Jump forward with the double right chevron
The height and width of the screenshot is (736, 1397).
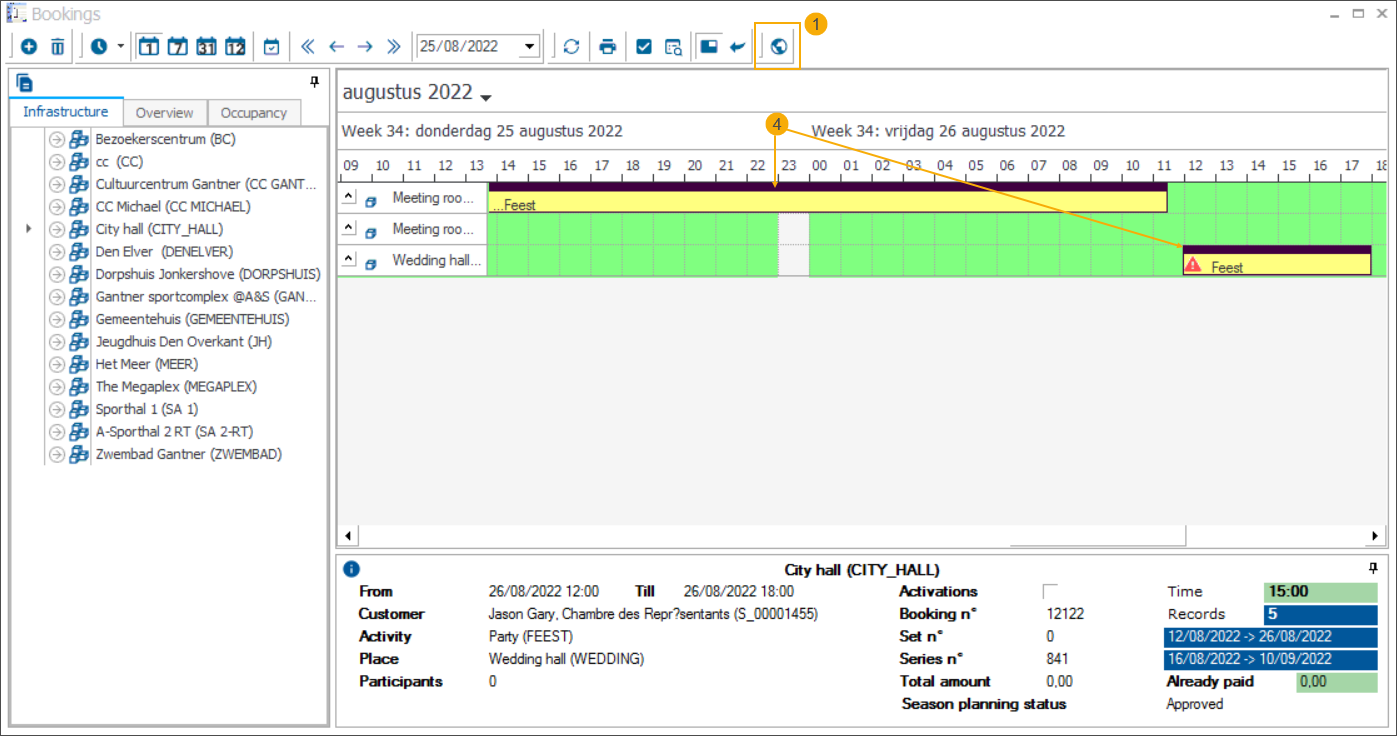[x=393, y=47]
